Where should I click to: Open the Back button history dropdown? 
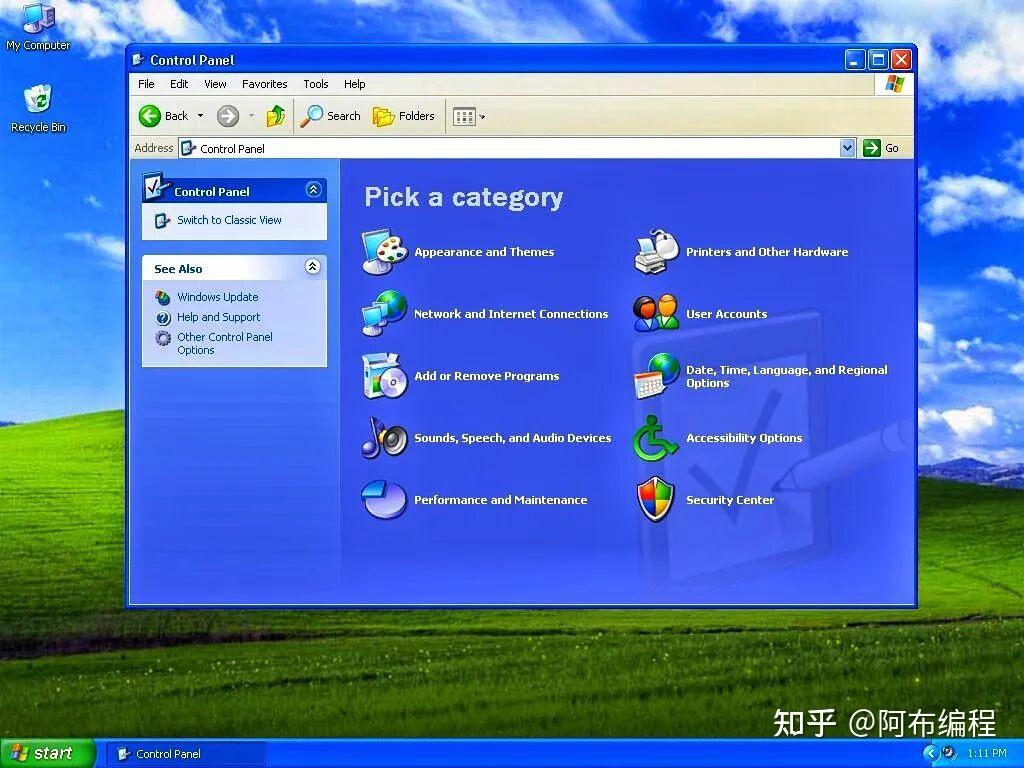tap(200, 116)
